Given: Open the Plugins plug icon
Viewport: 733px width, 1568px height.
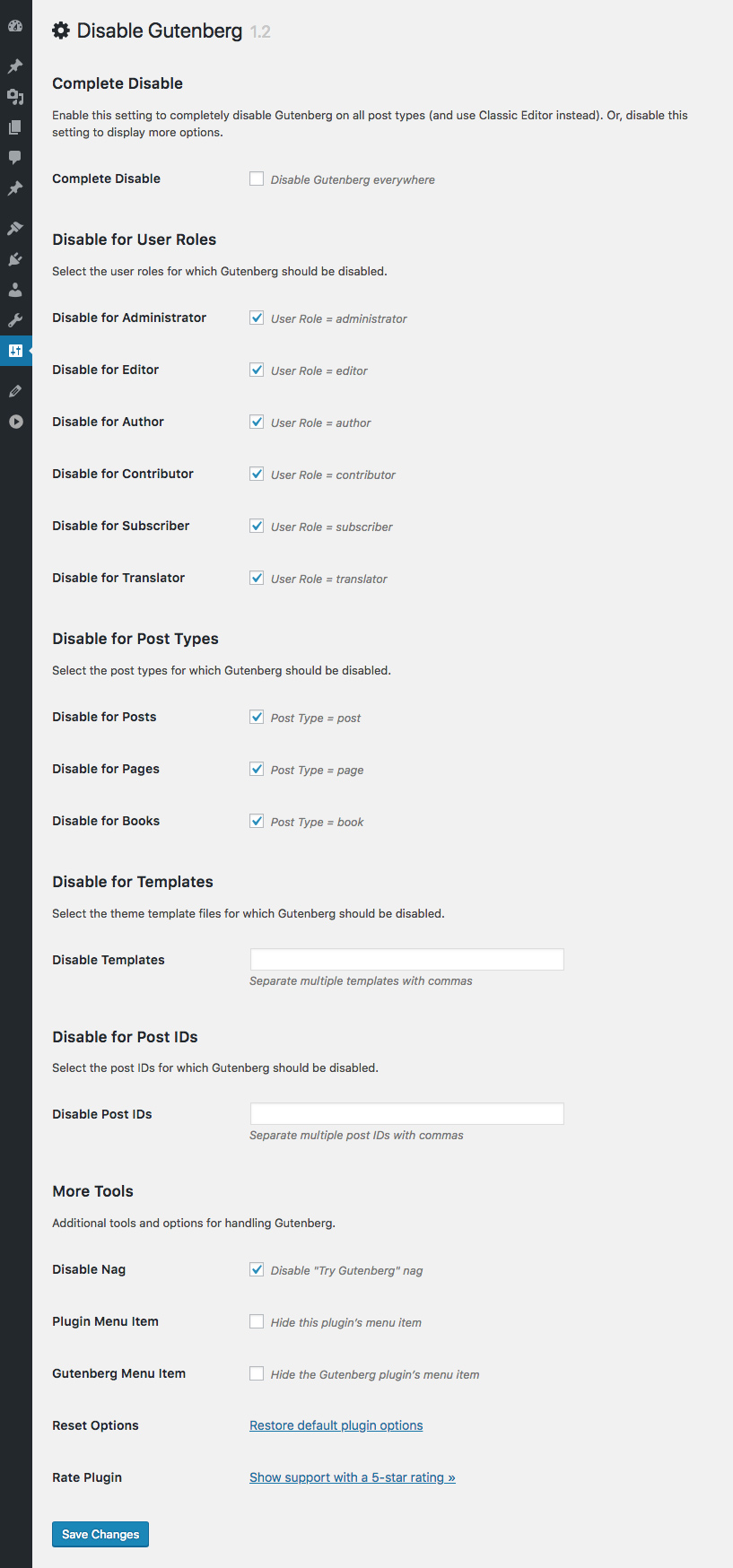Looking at the screenshot, I should pyautogui.click(x=15, y=259).
